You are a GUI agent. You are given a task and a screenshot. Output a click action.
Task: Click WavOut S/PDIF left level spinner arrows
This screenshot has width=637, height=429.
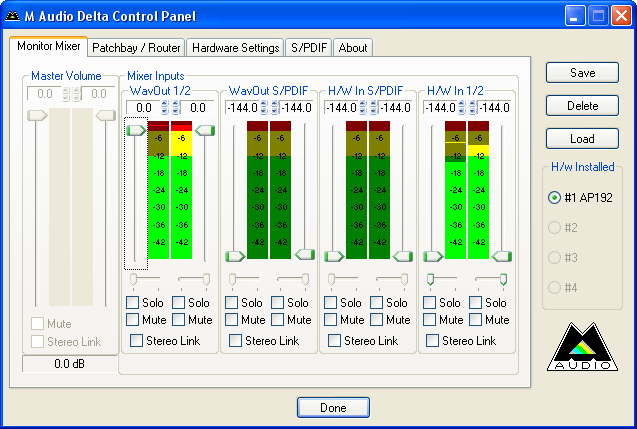(264, 108)
